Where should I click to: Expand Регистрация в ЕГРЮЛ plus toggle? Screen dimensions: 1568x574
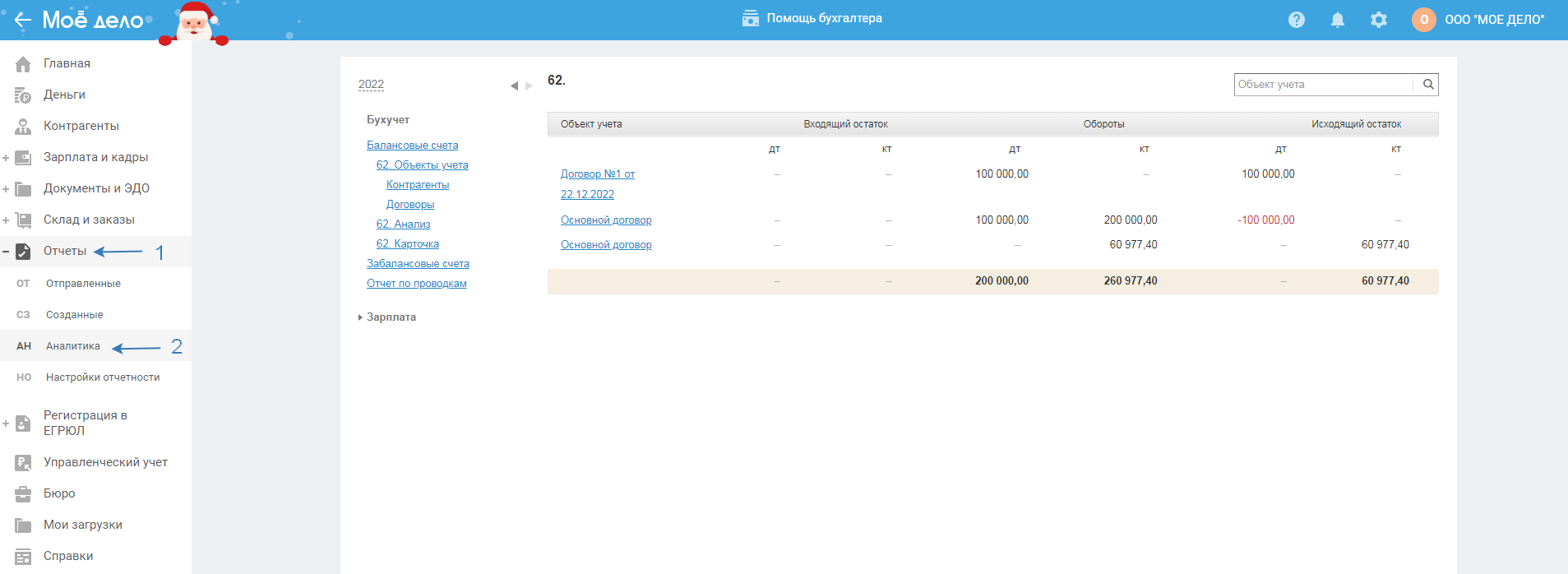tap(6, 424)
